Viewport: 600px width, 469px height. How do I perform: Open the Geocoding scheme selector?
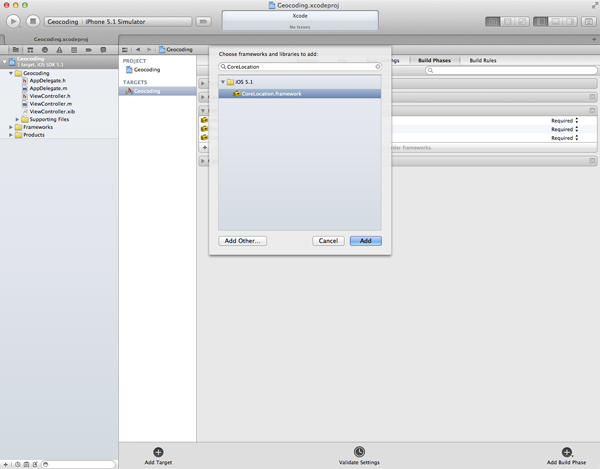[x=63, y=22]
